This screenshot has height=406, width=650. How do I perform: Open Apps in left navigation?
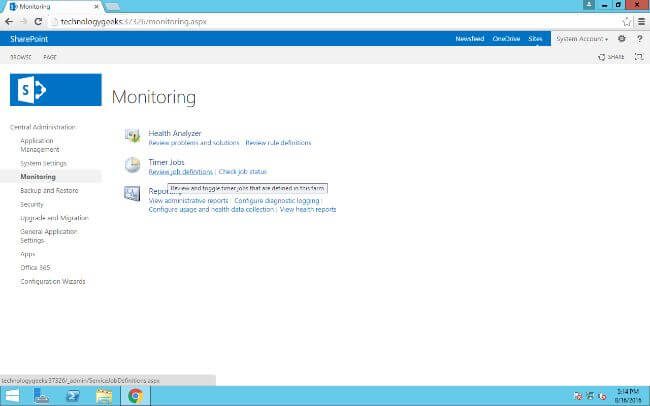(x=28, y=254)
